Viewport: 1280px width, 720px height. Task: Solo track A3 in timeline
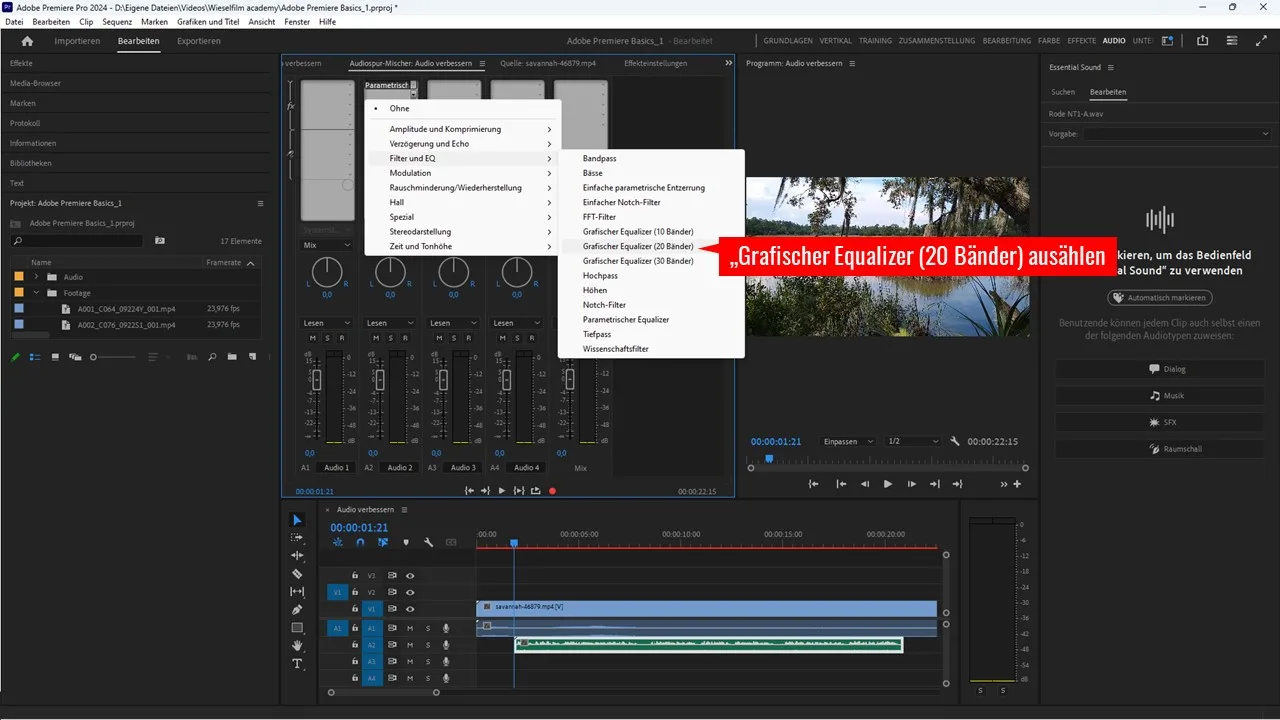(428, 662)
